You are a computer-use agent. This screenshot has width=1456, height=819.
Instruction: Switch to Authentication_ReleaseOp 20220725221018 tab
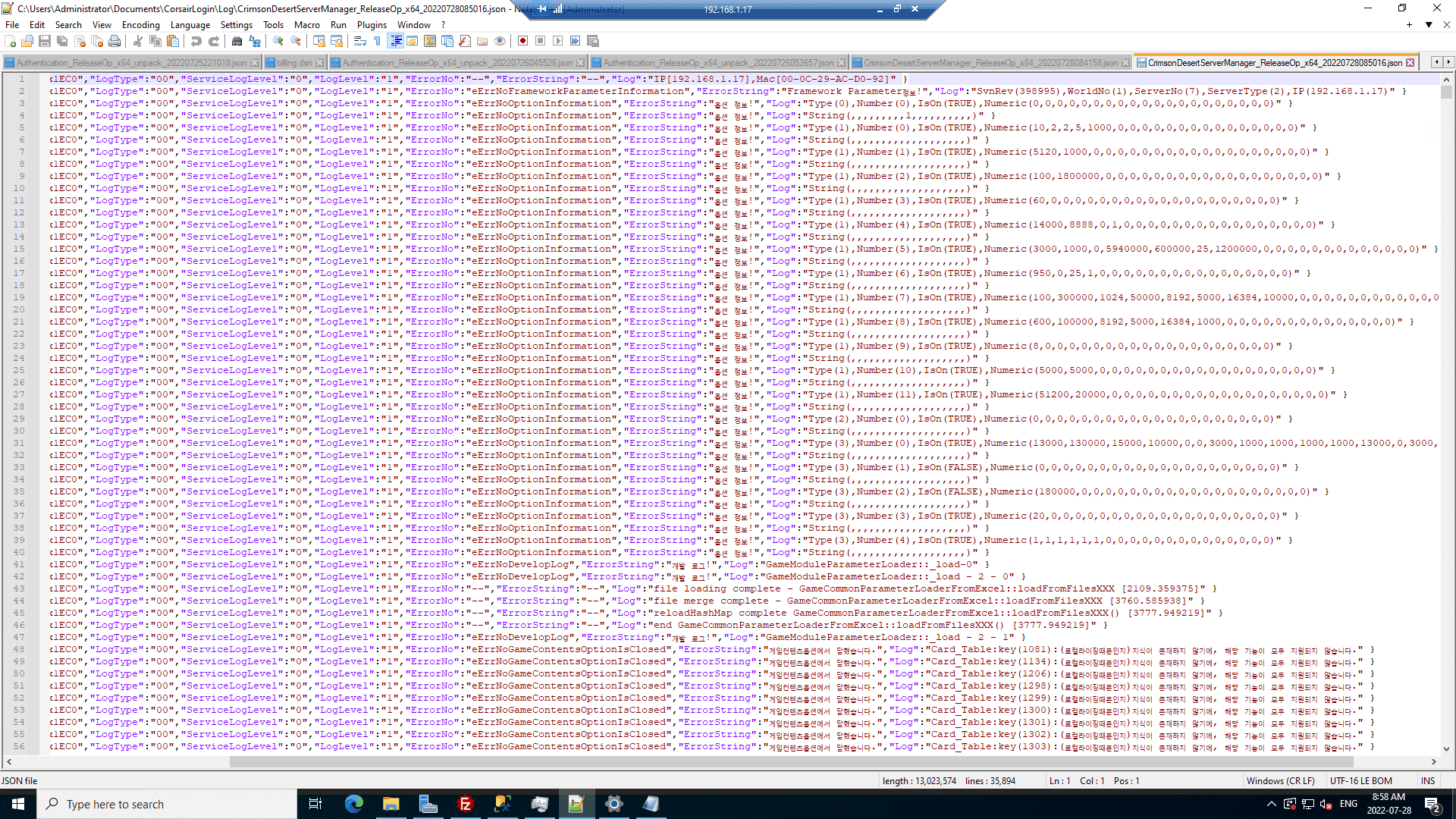point(131,62)
